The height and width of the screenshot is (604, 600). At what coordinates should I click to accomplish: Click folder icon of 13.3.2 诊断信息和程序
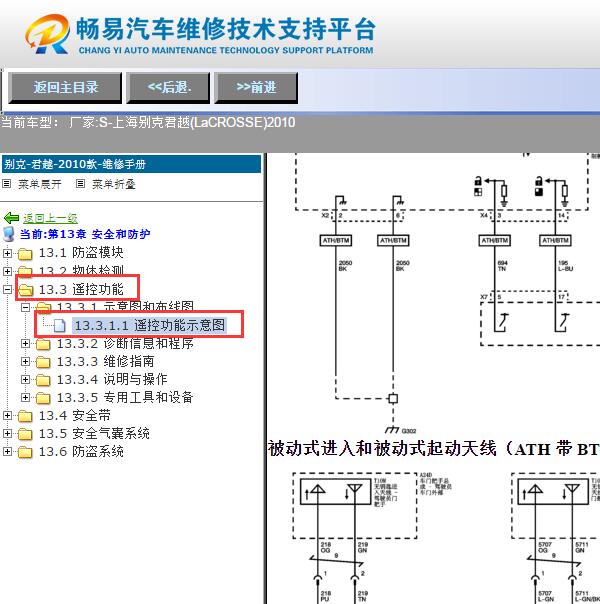[43, 344]
